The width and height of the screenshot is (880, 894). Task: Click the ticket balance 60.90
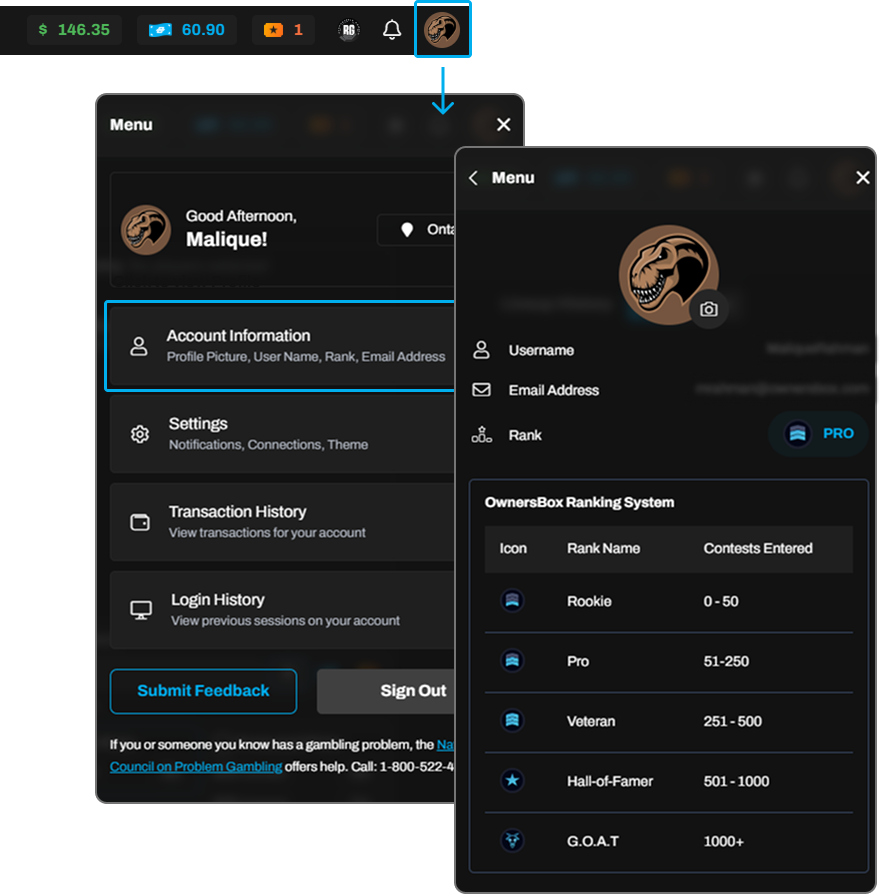pyautogui.click(x=186, y=30)
